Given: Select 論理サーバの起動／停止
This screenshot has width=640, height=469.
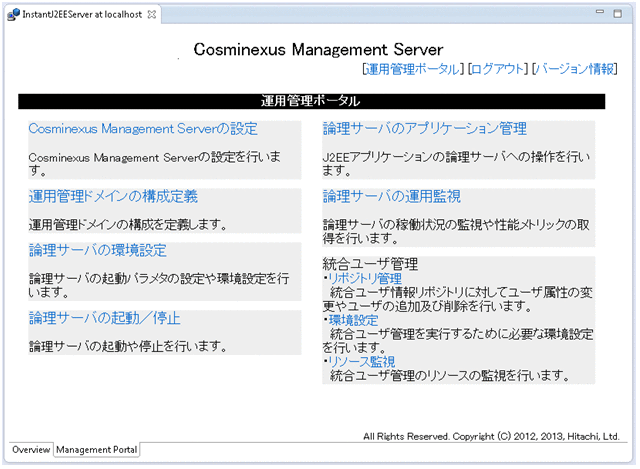Looking at the screenshot, I should [x=104, y=318].
